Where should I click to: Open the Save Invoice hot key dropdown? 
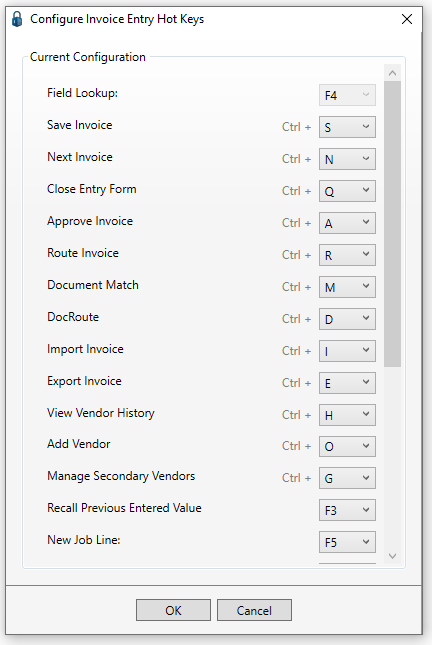tap(347, 127)
